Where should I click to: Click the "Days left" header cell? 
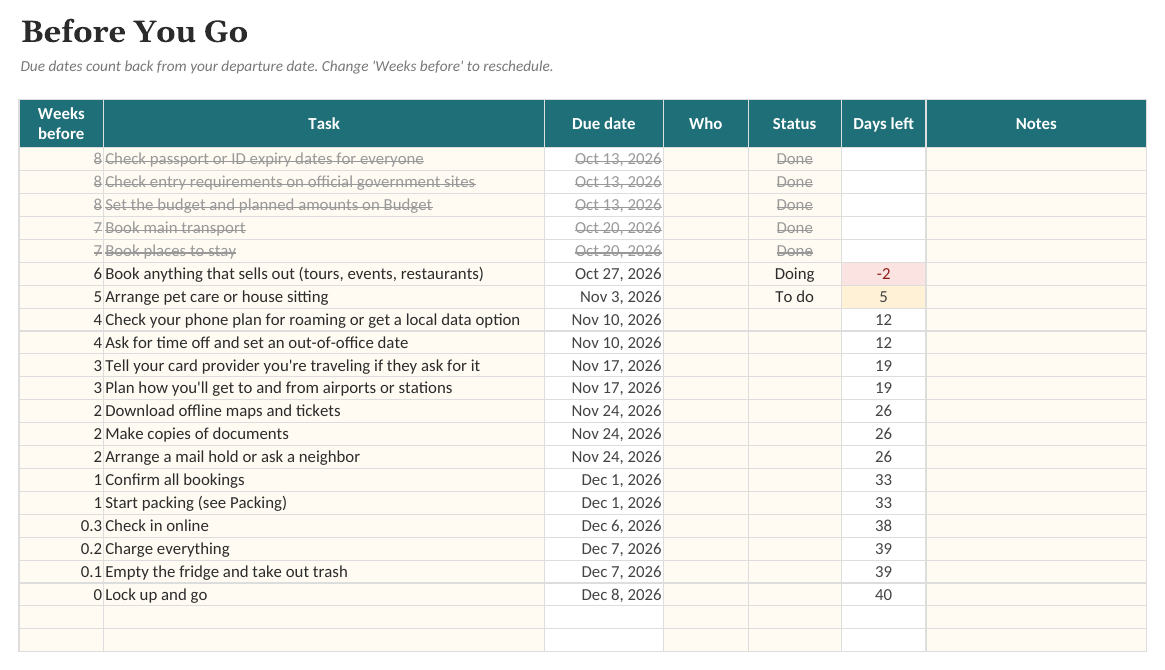pyautogui.click(x=883, y=123)
